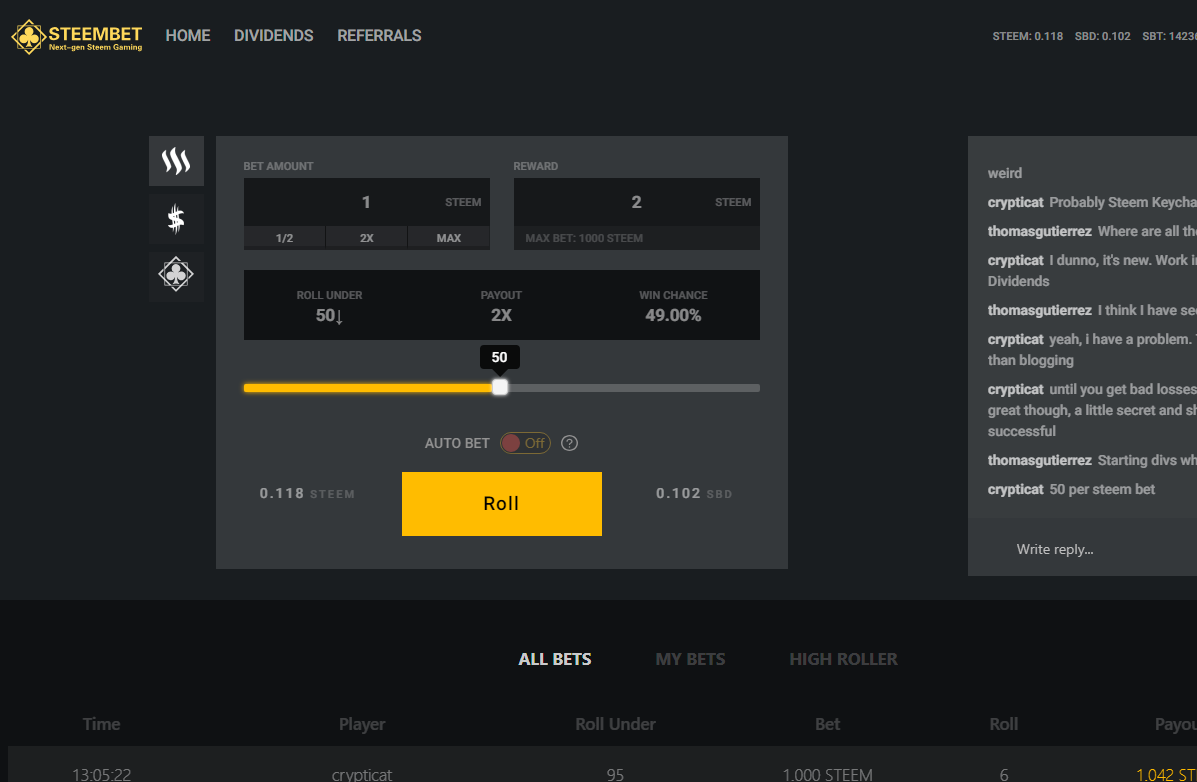Click the SBD: 0.102 header balance
The height and width of the screenshot is (782, 1197).
[1102, 36]
